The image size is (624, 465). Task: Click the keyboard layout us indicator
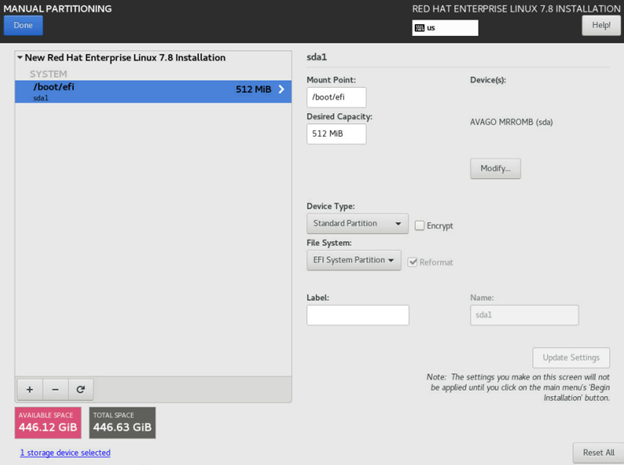point(444,27)
